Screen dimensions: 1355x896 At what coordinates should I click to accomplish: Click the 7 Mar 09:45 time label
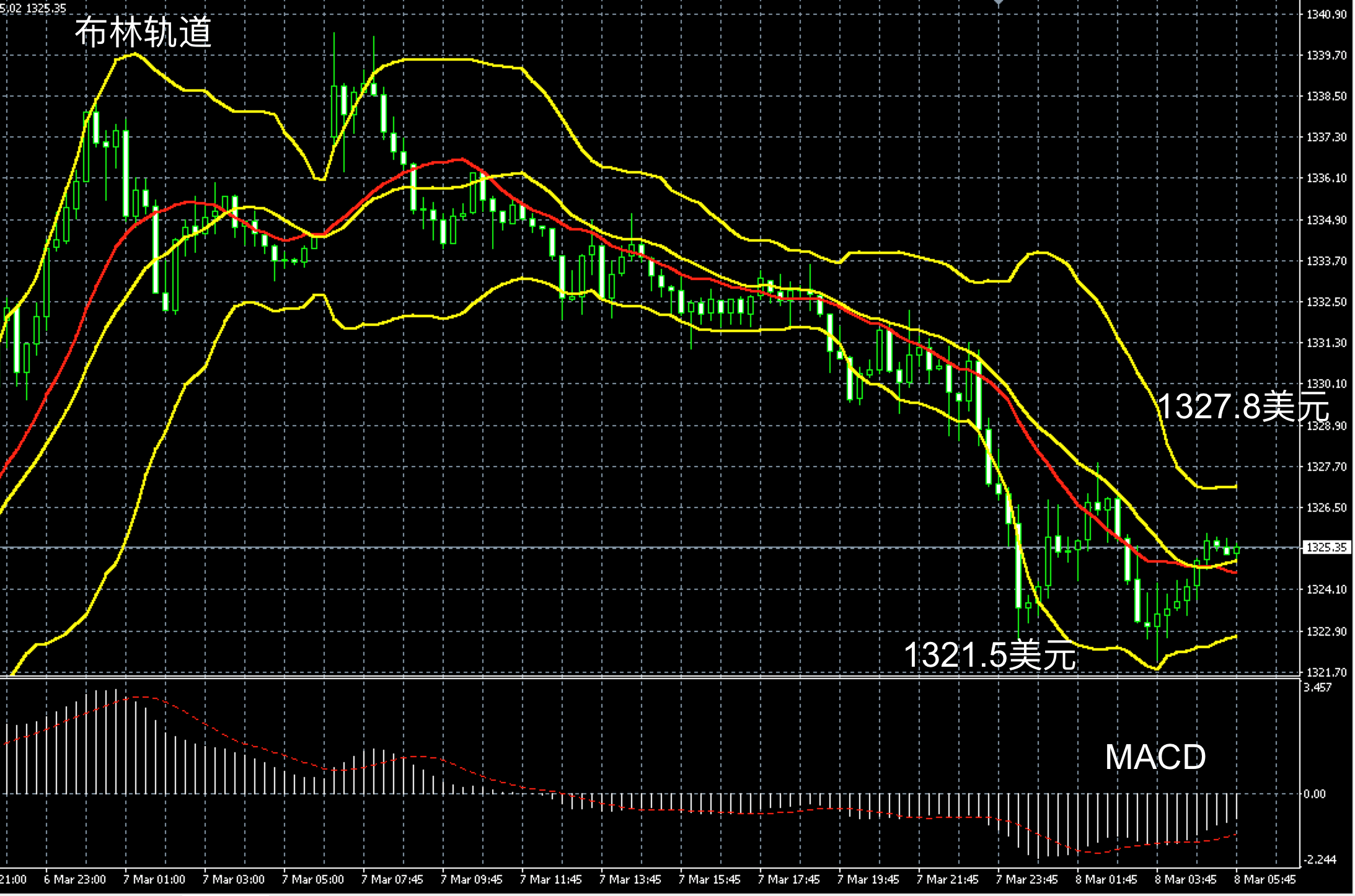point(471,880)
